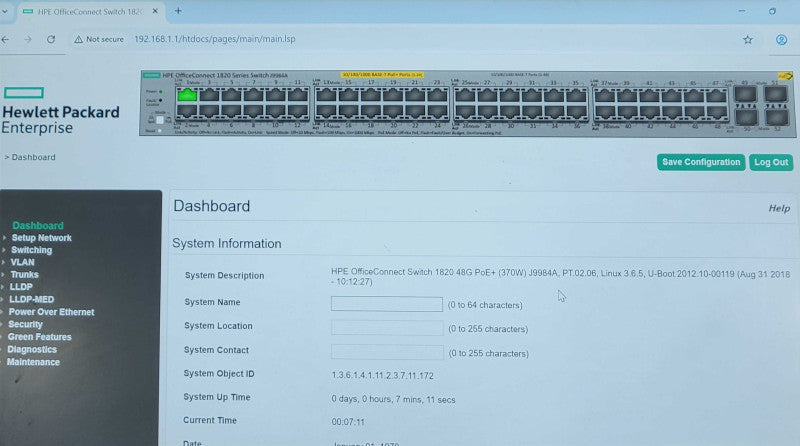This screenshot has height=446, width=800.
Task: Switch to the HPE OfficeConnect Switch tab
Action: click(90, 11)
